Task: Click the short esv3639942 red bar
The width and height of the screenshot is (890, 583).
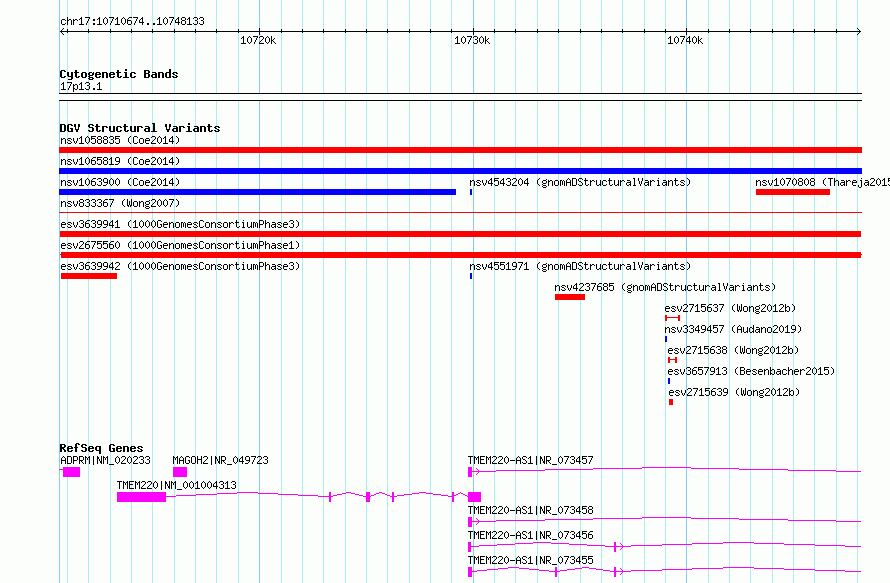Action: 89,276
